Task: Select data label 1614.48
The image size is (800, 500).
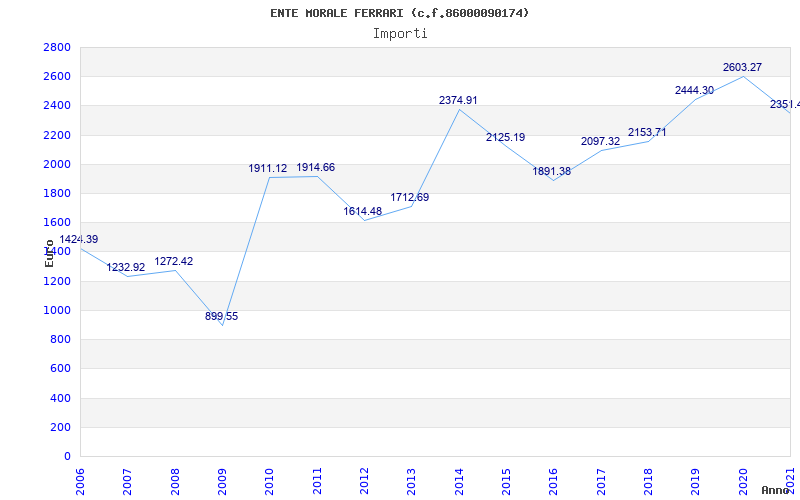Action: click(362, 211)
